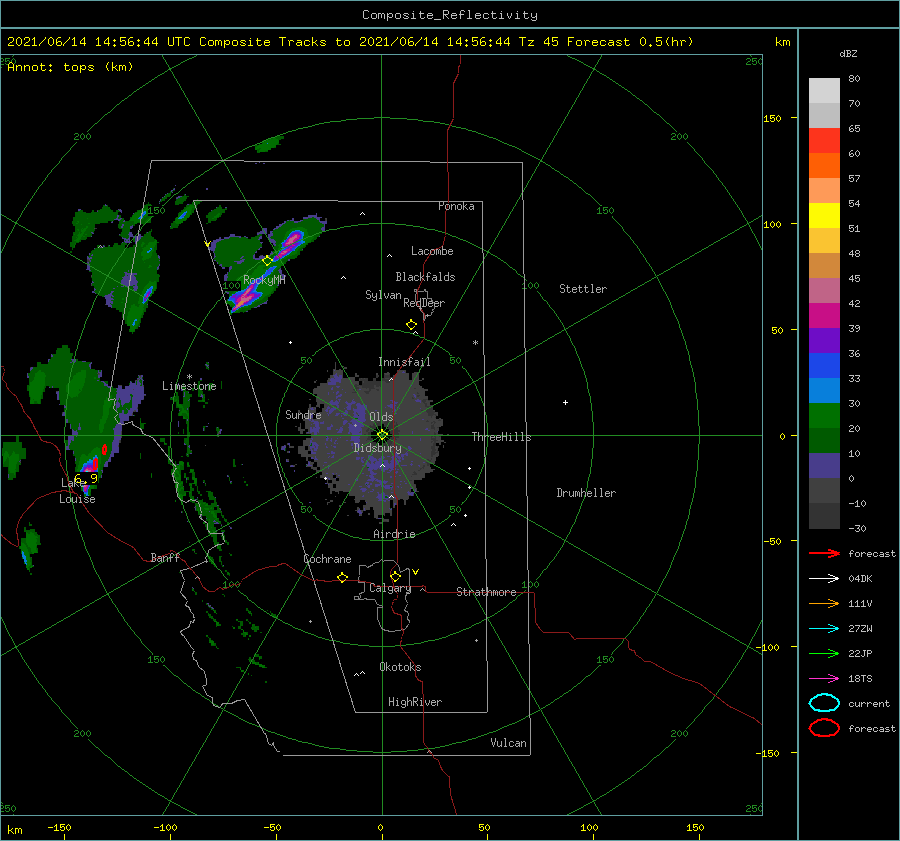
Task: Click the Airdrie label
Action: pyautogui.click(x=394, y=534)
